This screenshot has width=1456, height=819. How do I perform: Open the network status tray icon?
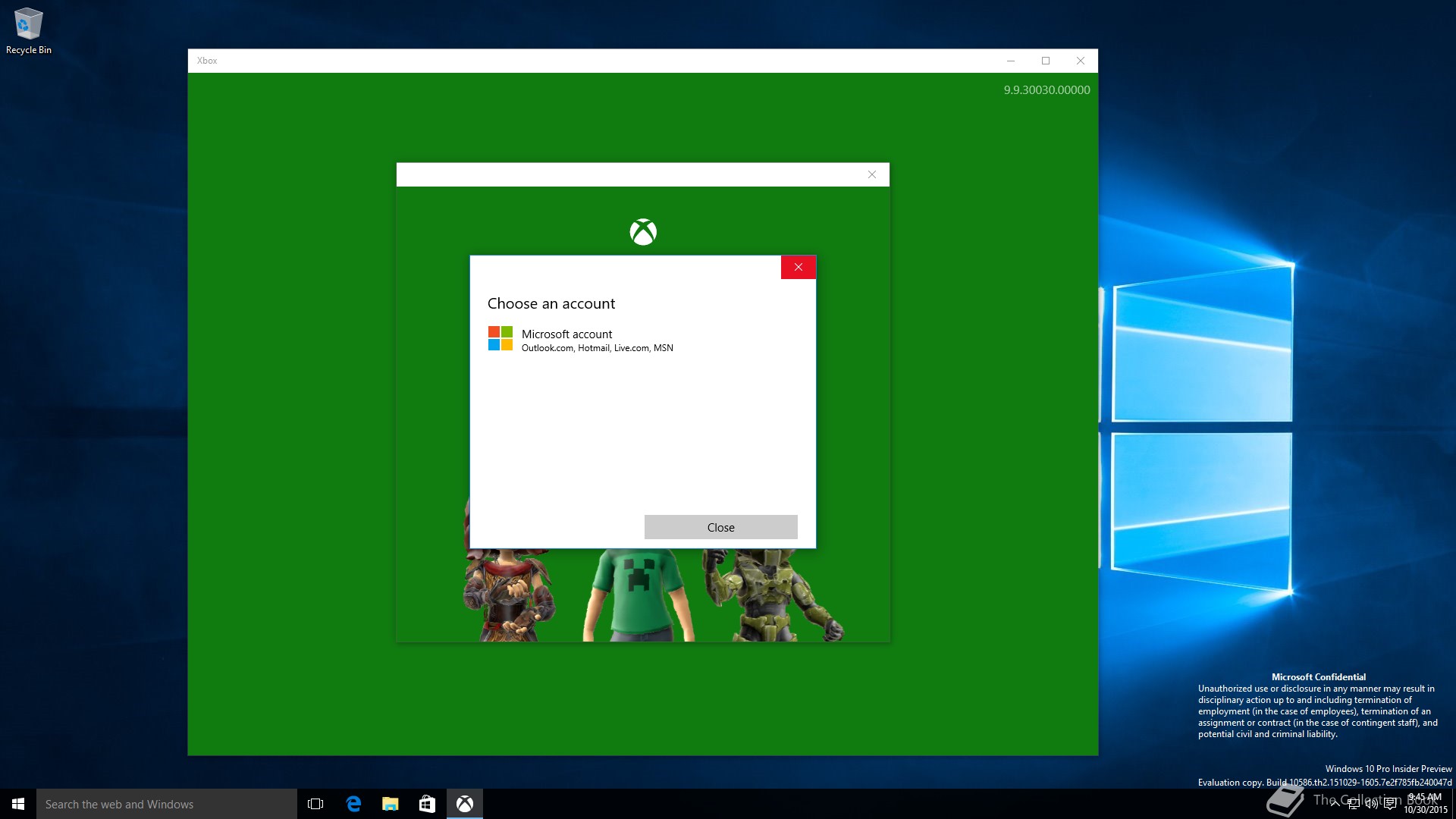click(x=1354, y=804)
